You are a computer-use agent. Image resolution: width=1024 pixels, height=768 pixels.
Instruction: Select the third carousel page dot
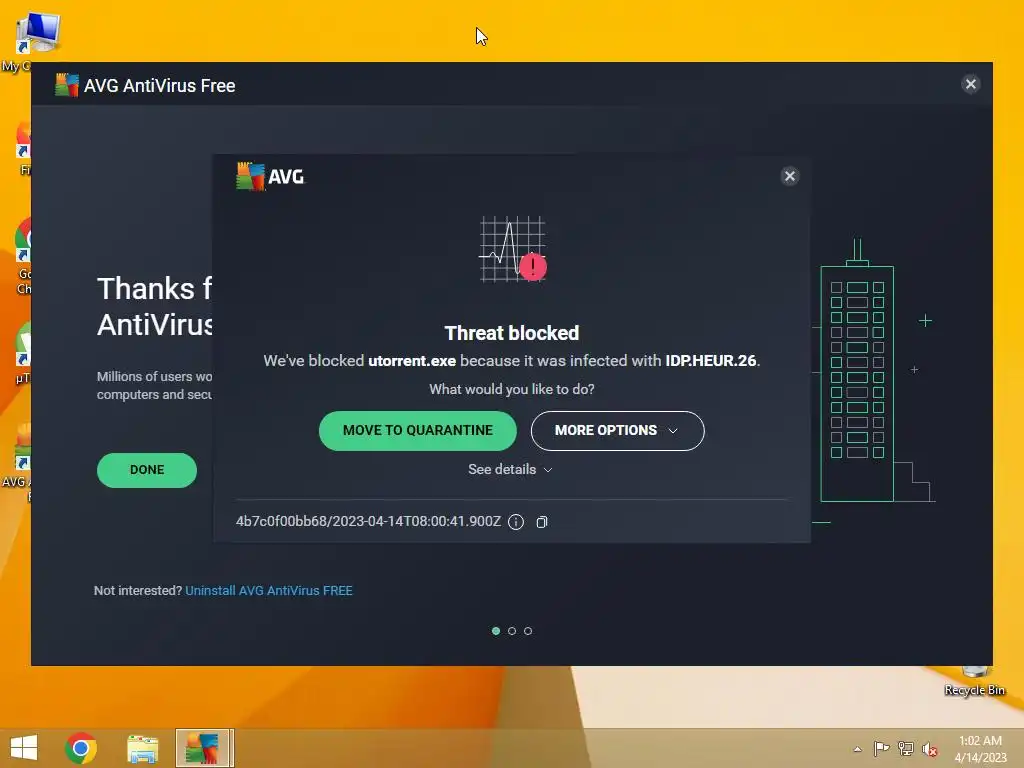tap(528, 631)
